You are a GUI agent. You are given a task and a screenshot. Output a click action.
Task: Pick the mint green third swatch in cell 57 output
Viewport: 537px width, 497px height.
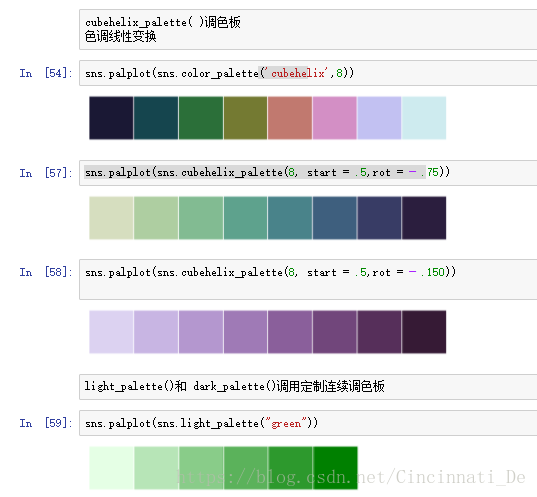201,218
